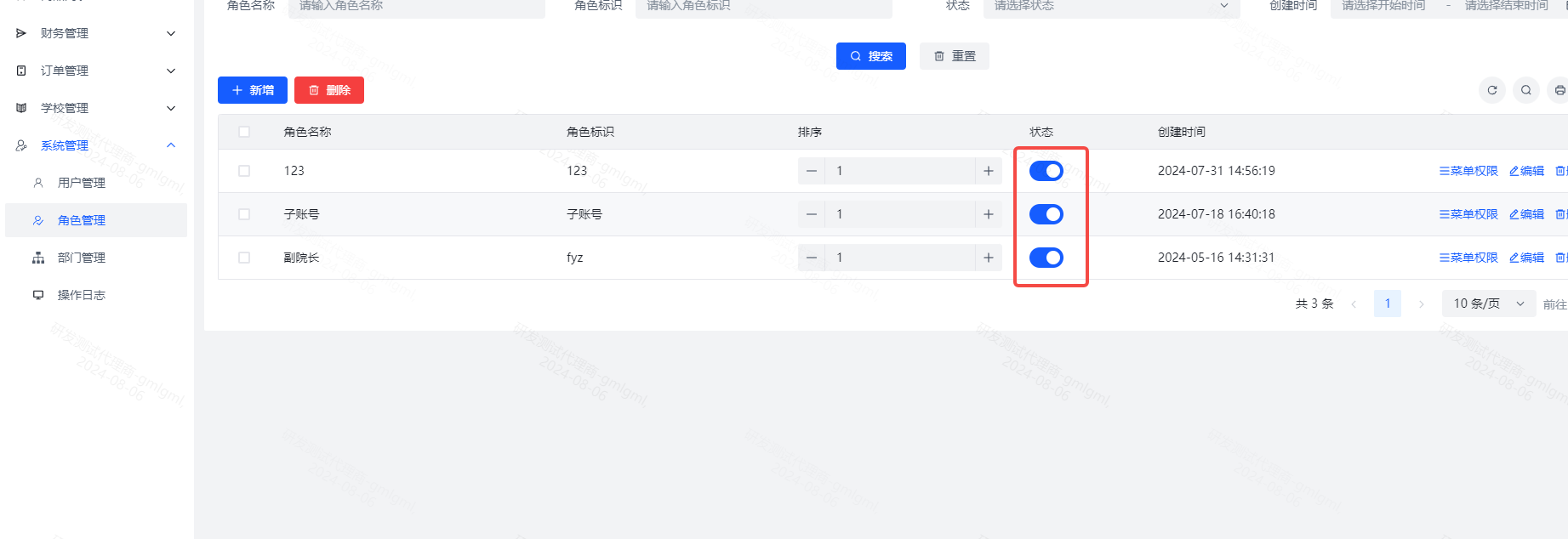Open 用户管理 in the sidebar
Screen dimensions: 1568x539
point(82,183)
